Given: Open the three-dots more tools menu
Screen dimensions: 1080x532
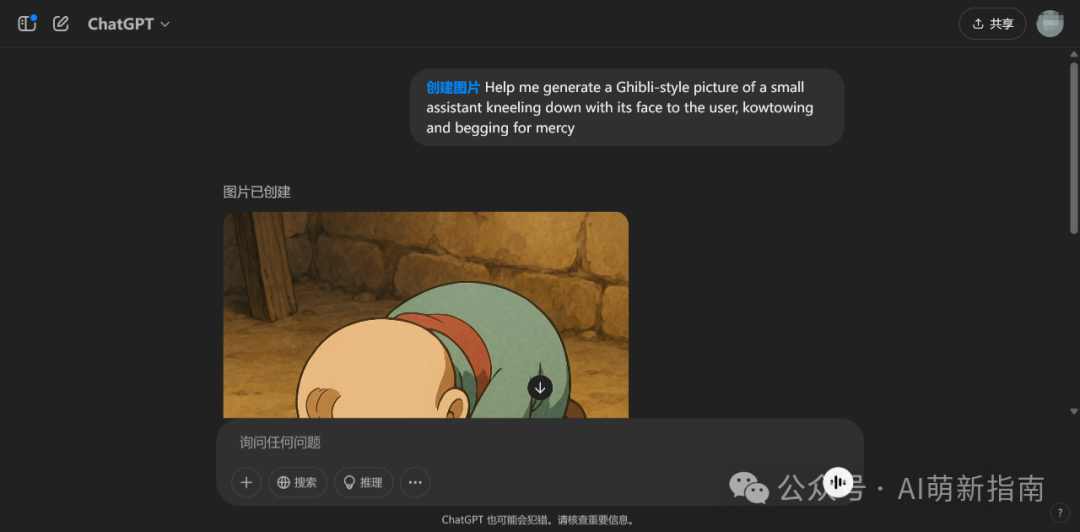Looking at the screenshot, I should coord(415,482).
